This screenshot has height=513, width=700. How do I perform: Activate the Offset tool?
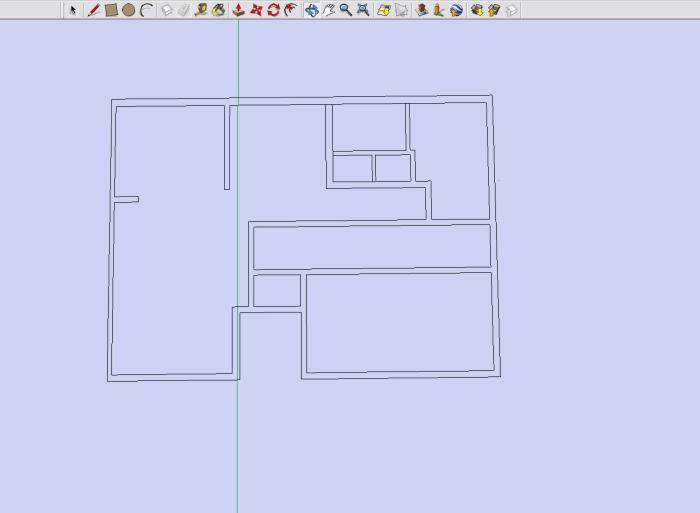tap(291, 10)
